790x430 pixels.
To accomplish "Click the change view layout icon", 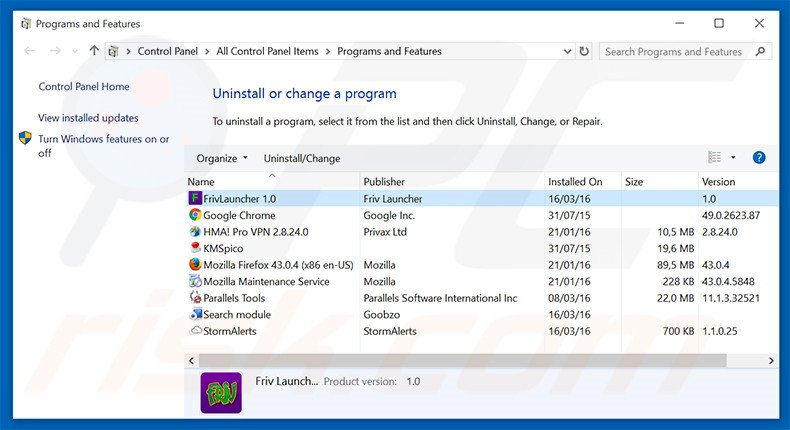I will 714,157.
